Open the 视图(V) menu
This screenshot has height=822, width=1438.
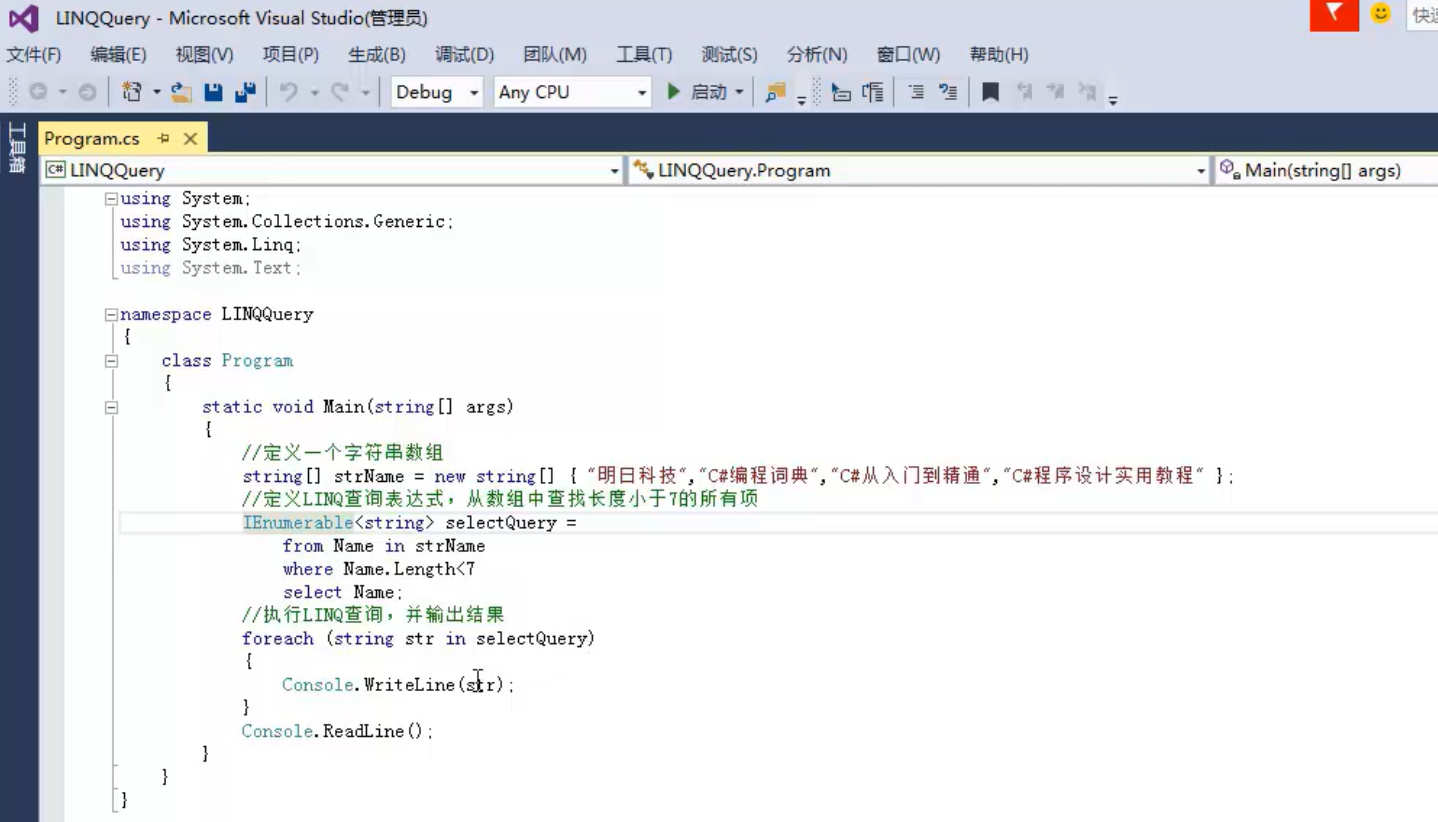click(x=204, y=54)
